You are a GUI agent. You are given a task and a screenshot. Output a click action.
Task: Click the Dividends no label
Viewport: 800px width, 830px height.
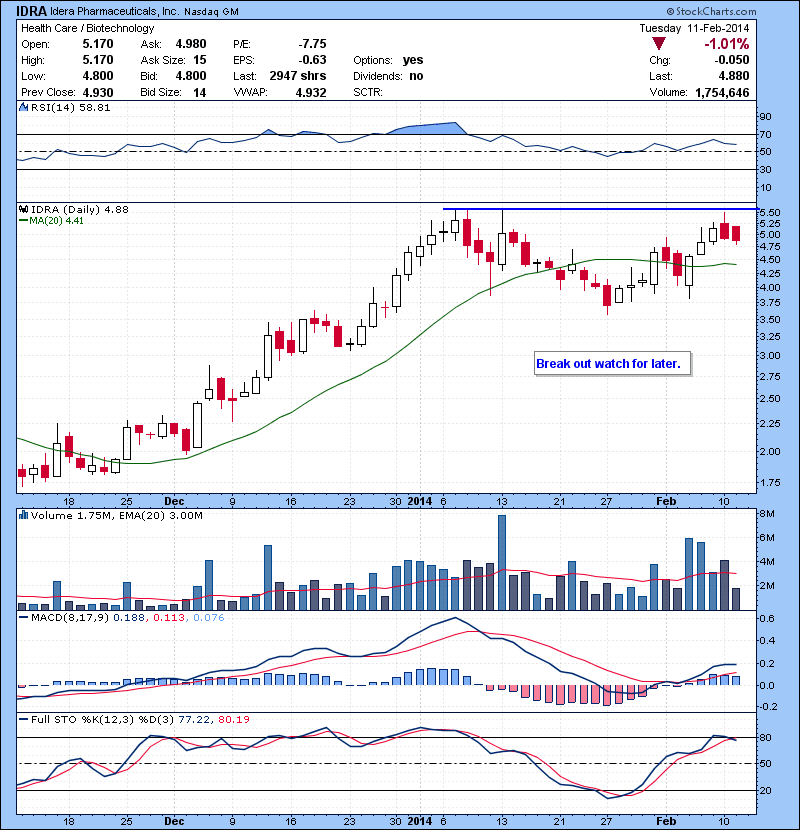(x=388, y=76)
